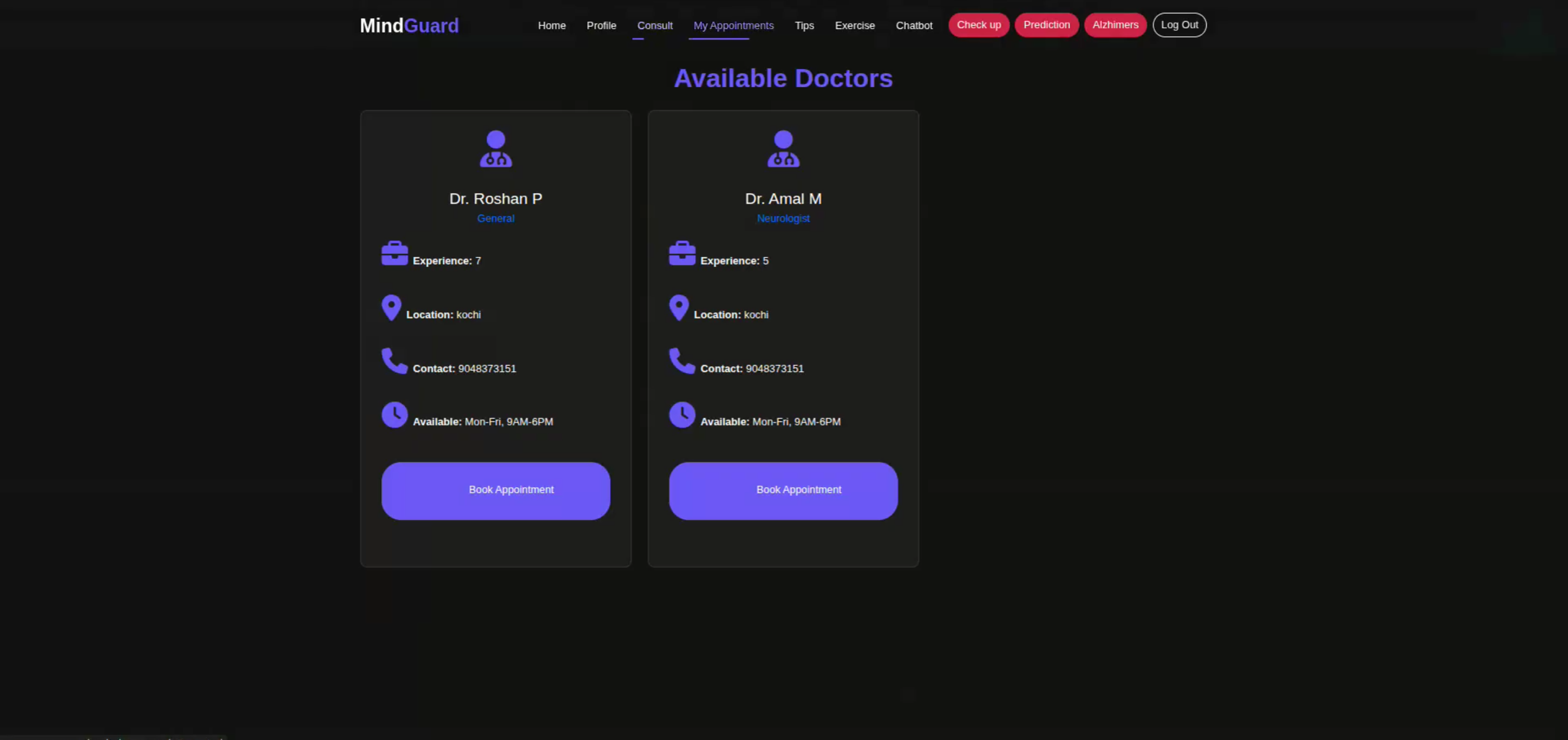This screenshot has height=740, width=1568.
Task: Click Location: kochi in Dr. Amal M's card
Action: pyautogui.click(x=731, y=315)
